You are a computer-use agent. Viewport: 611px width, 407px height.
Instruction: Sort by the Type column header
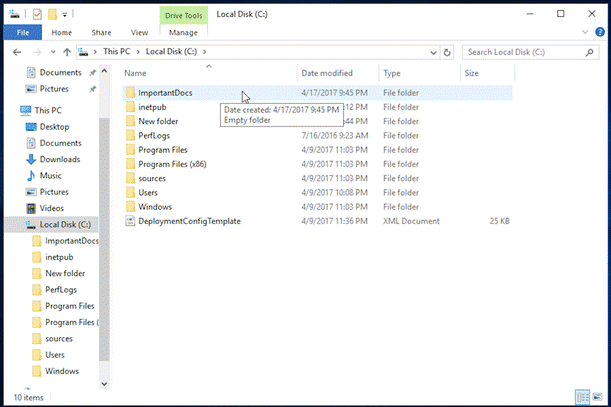(392, 73)
